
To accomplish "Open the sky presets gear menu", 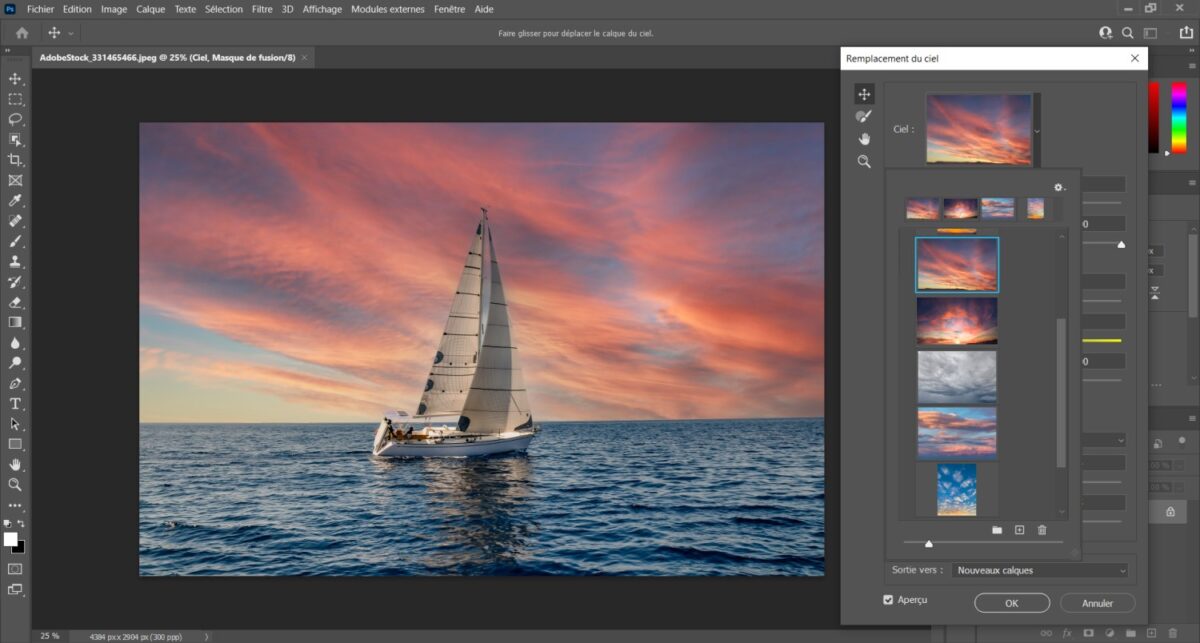I will 1058,187.
